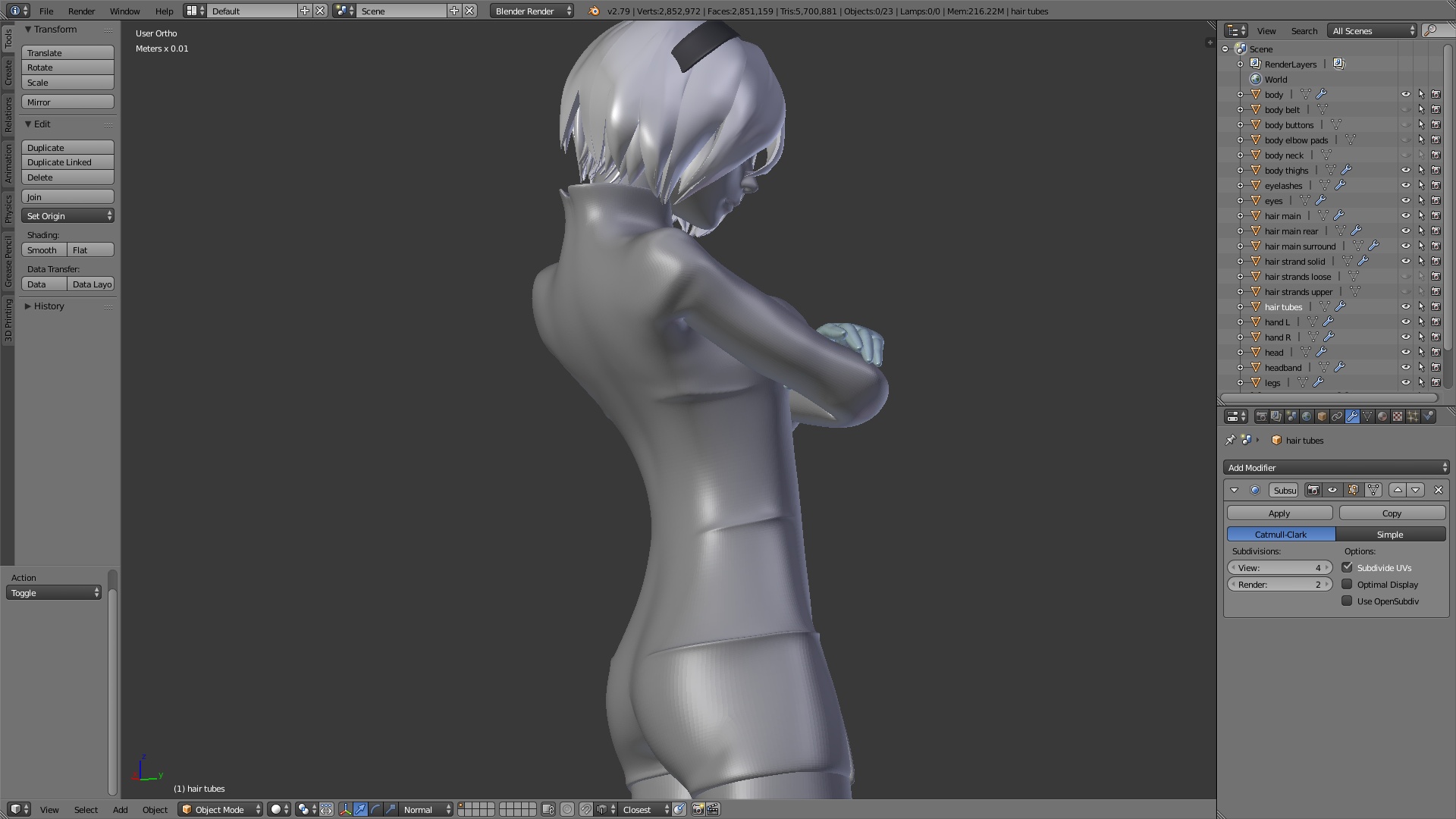Toggle Subsurf modifier viewport eye visibility

pyautogui.click(x=1332, y=490)
